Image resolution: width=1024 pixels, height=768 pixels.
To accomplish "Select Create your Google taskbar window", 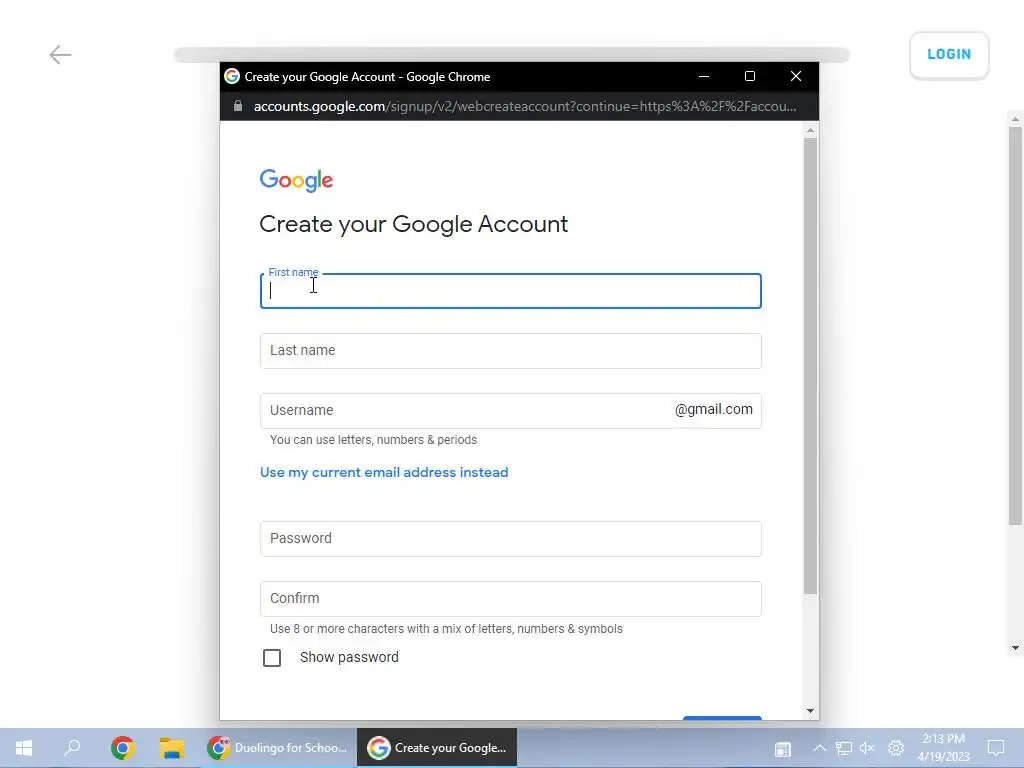I will pyautogui.click(x=437, y=748).
